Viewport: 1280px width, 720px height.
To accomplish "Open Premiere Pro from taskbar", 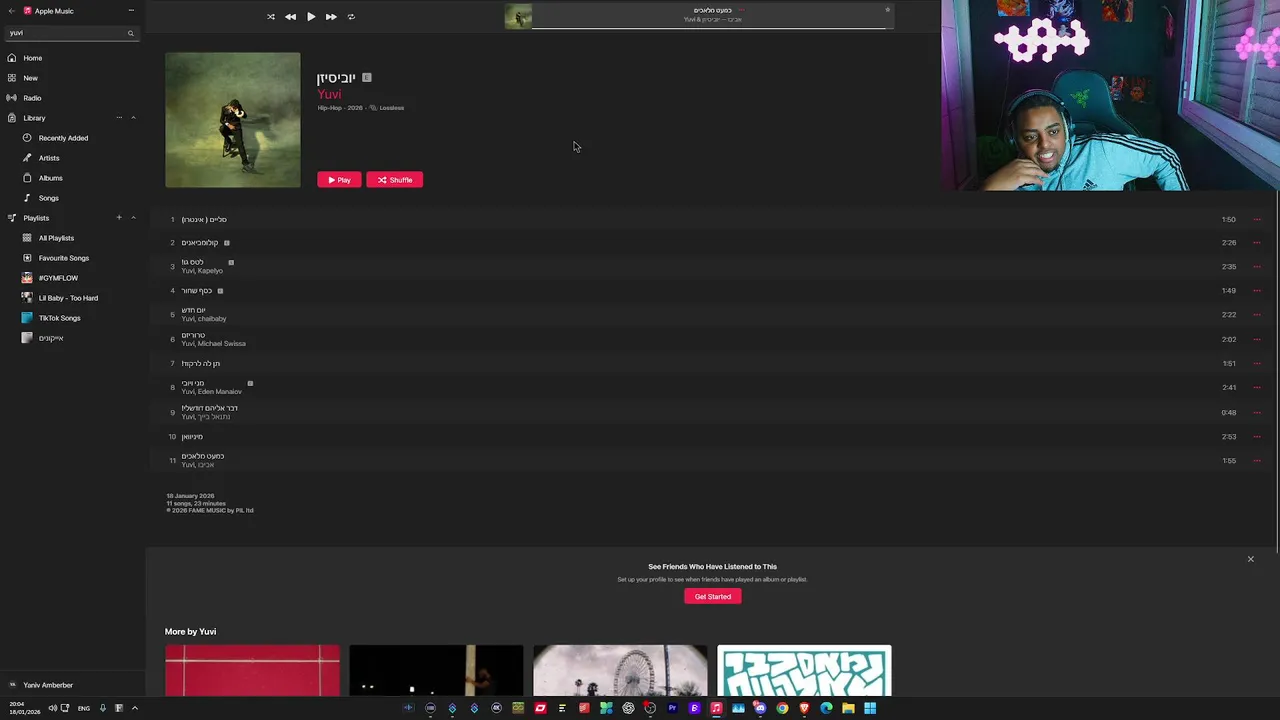I will pos(672,708).
